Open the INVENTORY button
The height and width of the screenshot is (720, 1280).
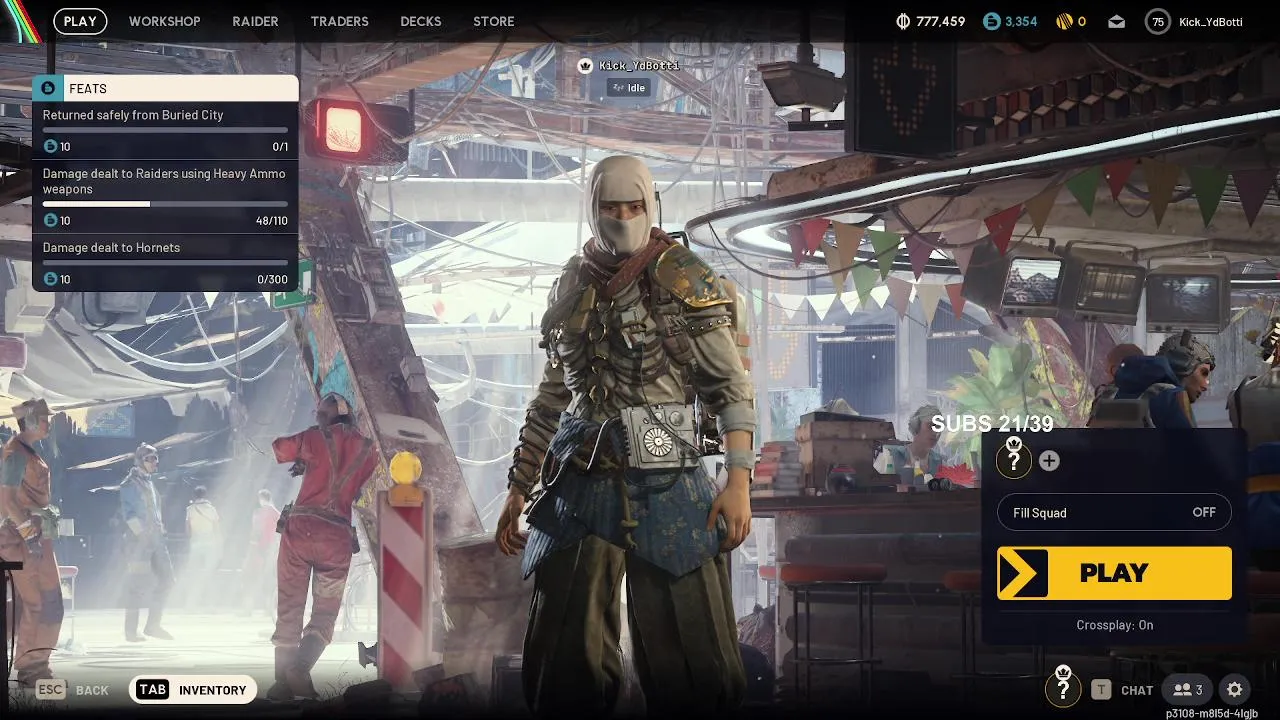coord(194,690)
